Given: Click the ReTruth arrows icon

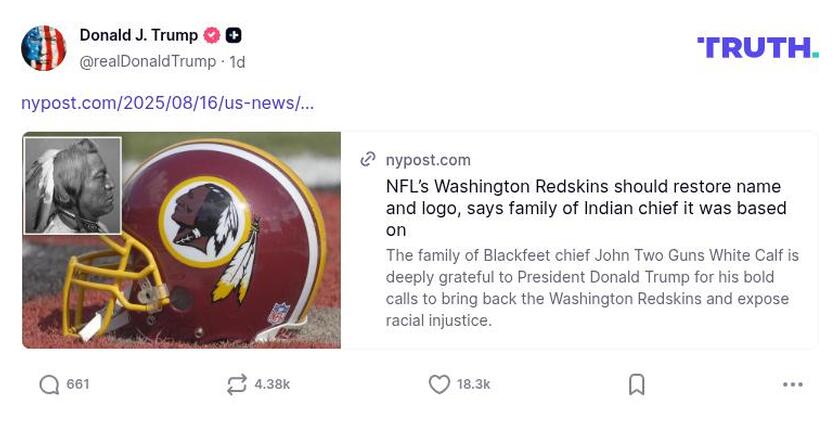Looking at the screenshot, I should (237, 385).
